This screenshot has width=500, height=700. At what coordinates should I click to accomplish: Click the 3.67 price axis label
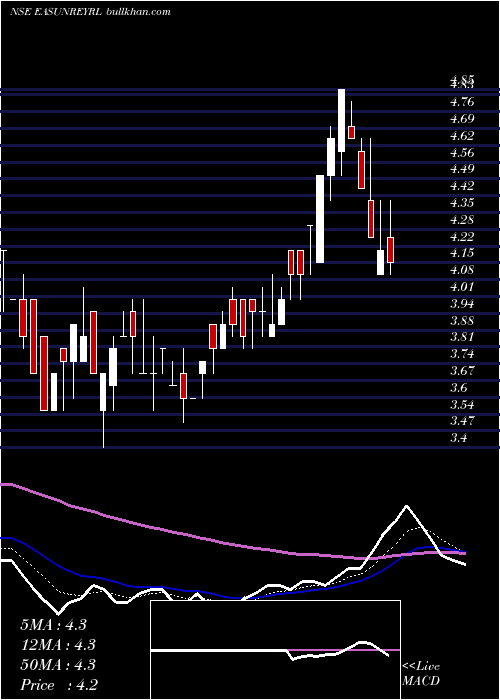(x=462, y=371)
